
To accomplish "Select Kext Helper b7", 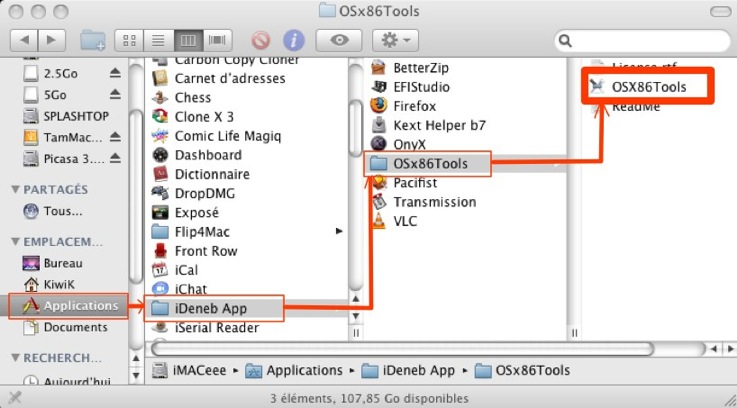I will pyautogui.click(x=428, y=125).
